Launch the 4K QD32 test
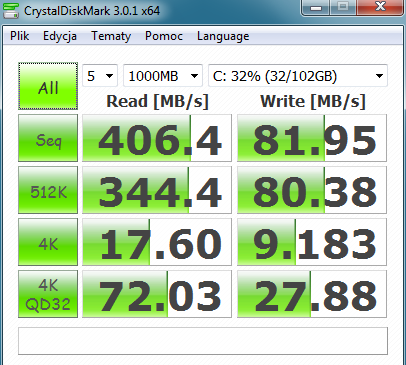The width and height of the screenshot is (406, 365). point(48,294)
